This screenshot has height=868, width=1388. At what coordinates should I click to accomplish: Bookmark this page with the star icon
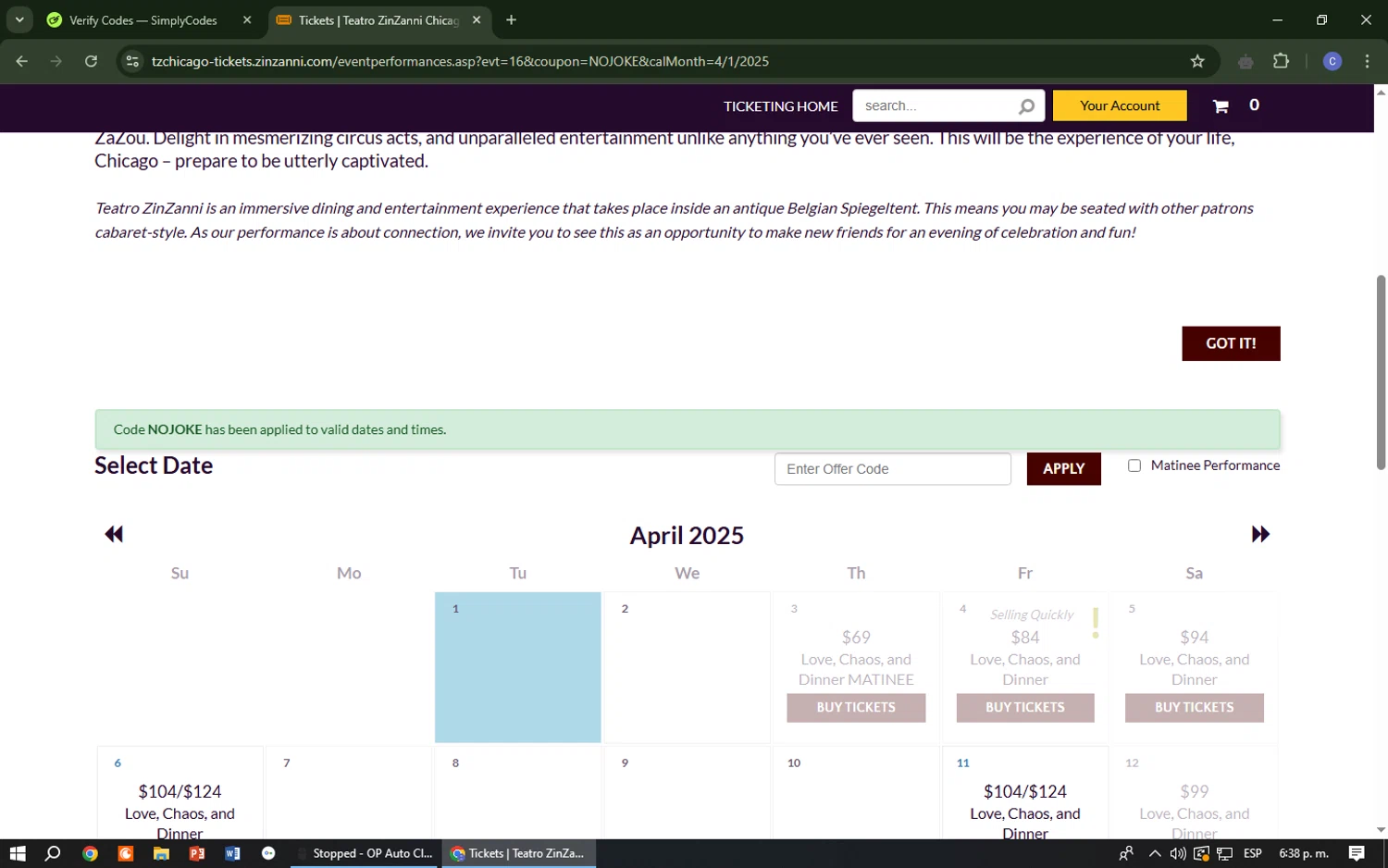1197,61
